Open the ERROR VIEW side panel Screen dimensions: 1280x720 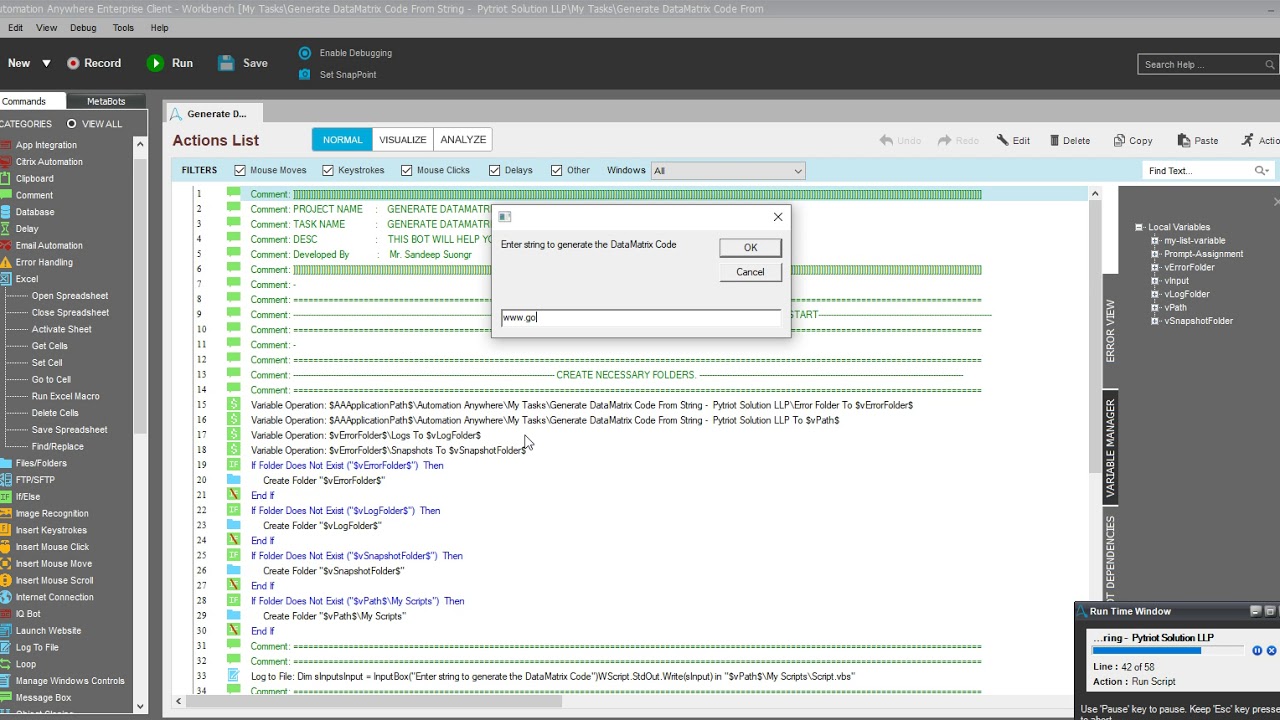[x=1110, y=331]
